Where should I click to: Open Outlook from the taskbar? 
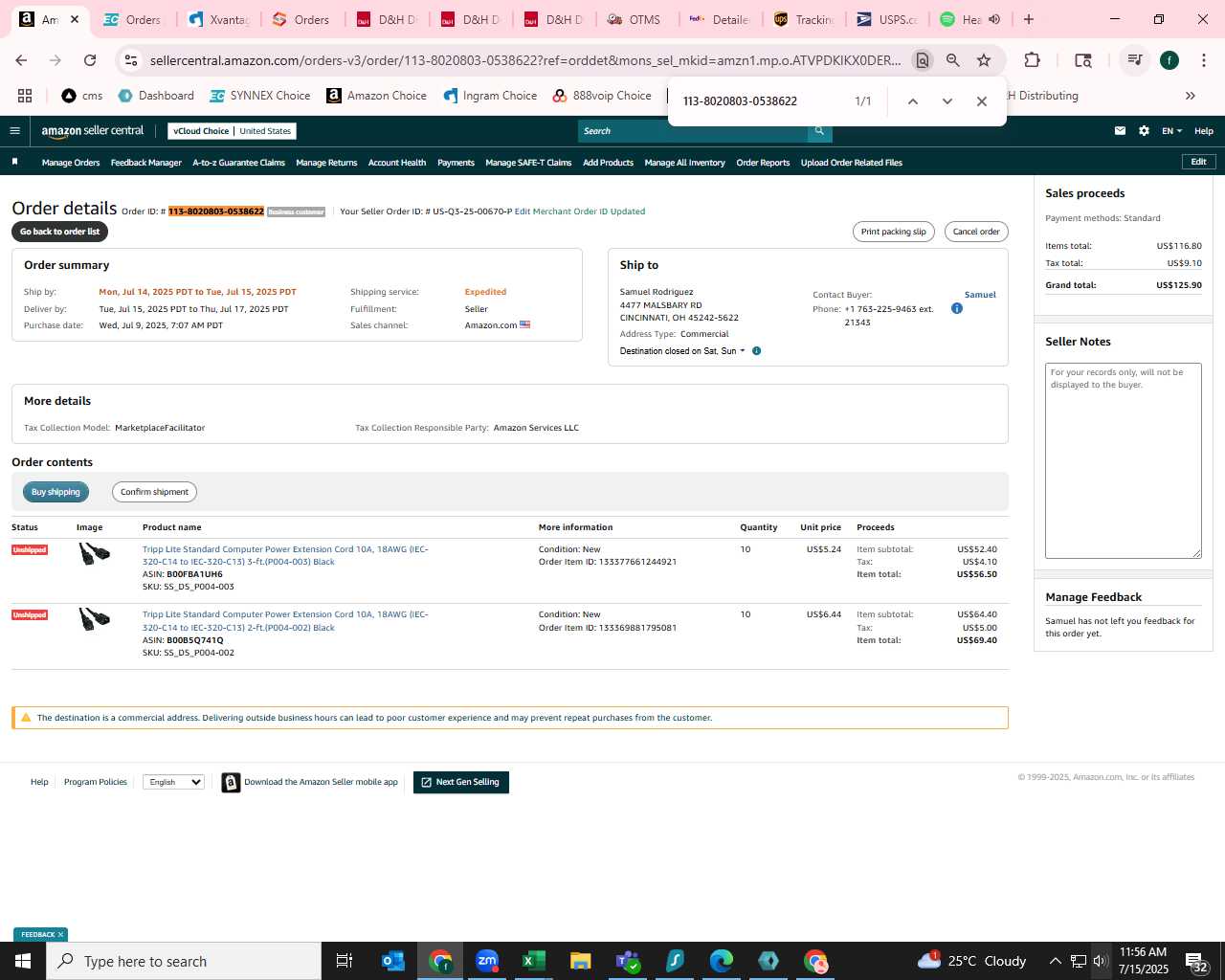coord(393,961)
